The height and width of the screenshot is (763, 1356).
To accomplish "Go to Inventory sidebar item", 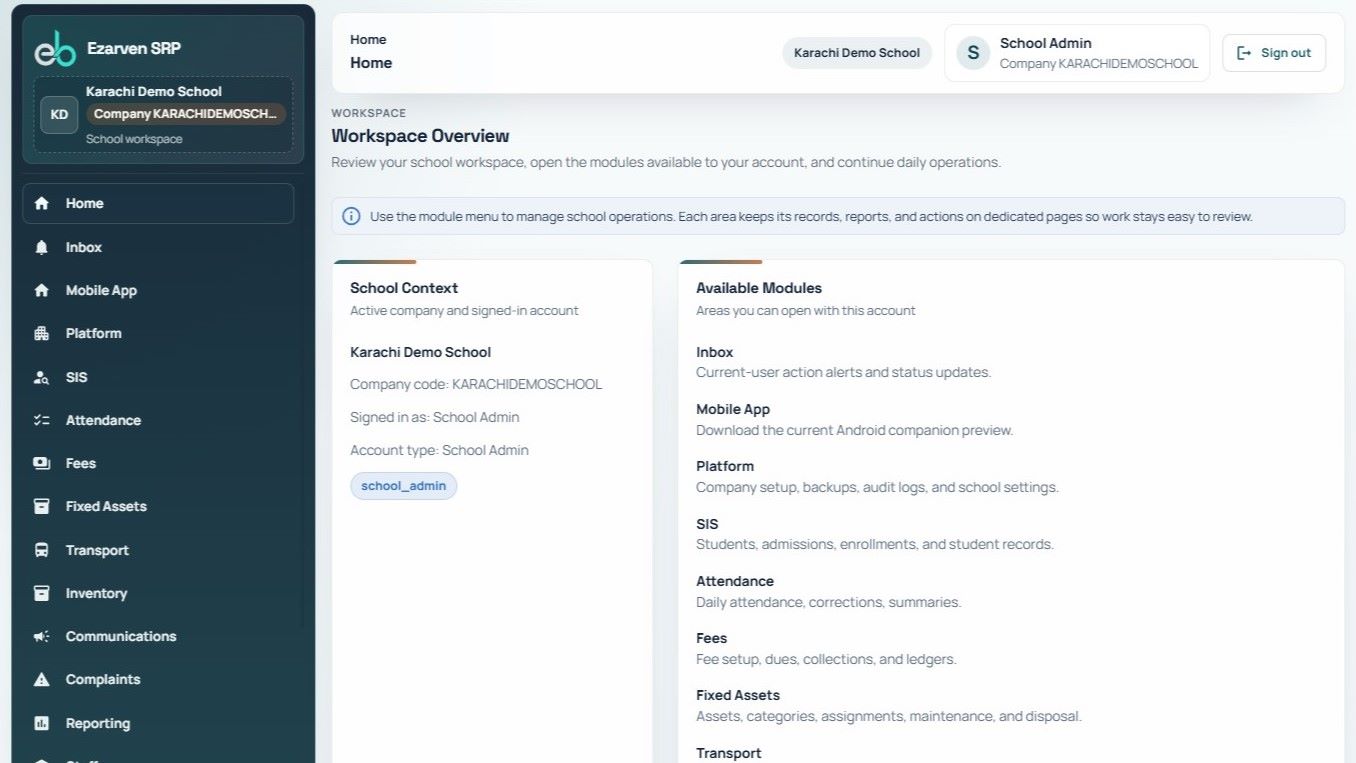I will pos(158,593).
